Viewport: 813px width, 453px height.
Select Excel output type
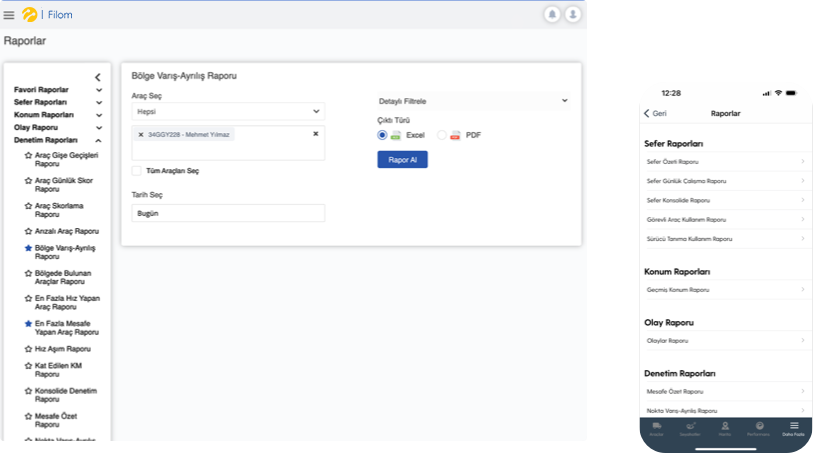(x=382, y=134)
